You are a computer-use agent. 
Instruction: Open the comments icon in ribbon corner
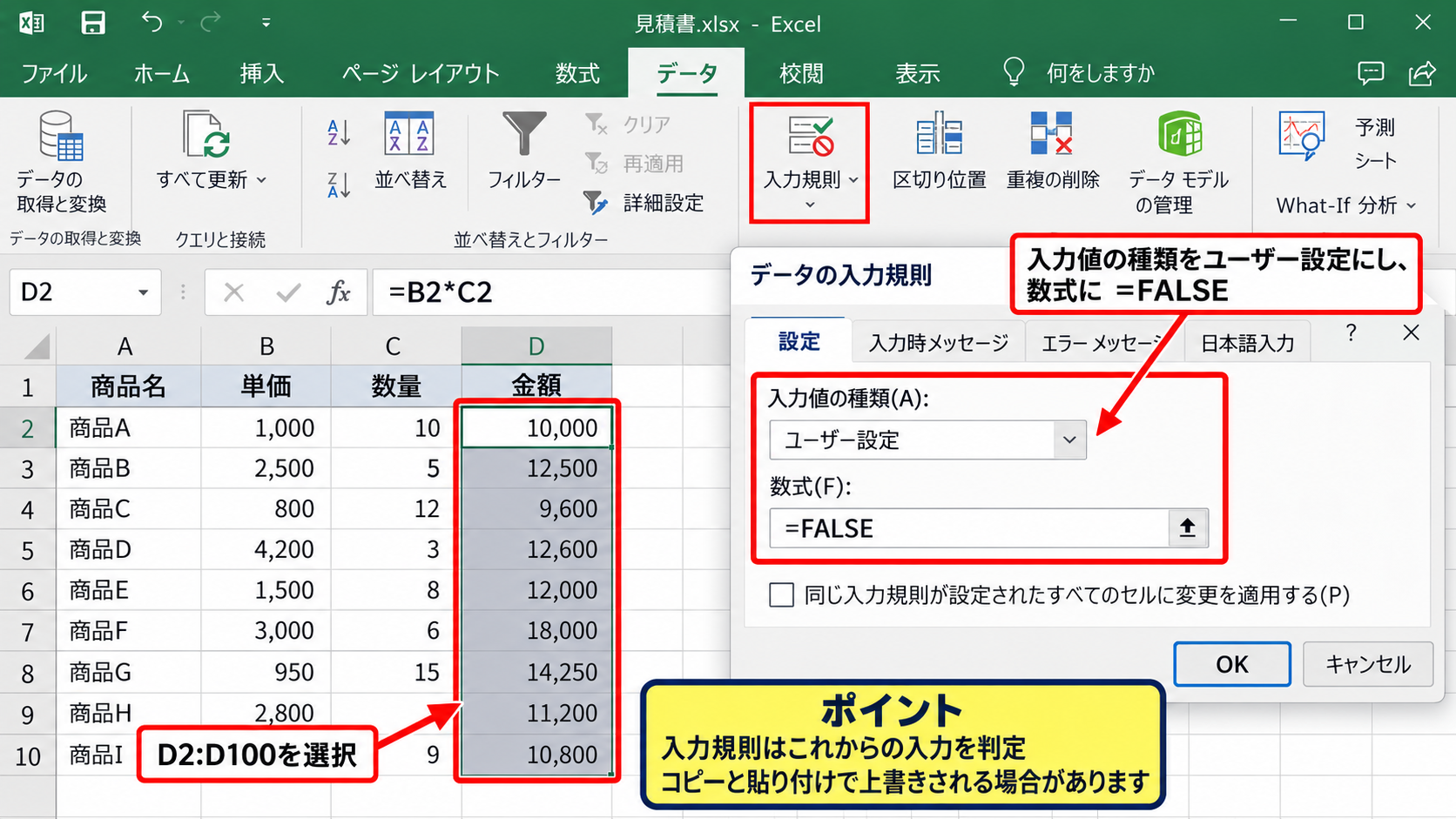pyautogui.click(x=1371, y=73)
